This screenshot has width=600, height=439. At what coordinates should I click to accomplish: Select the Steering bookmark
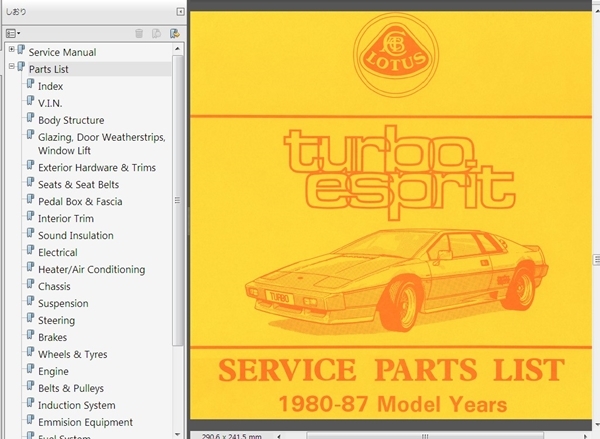57,320
